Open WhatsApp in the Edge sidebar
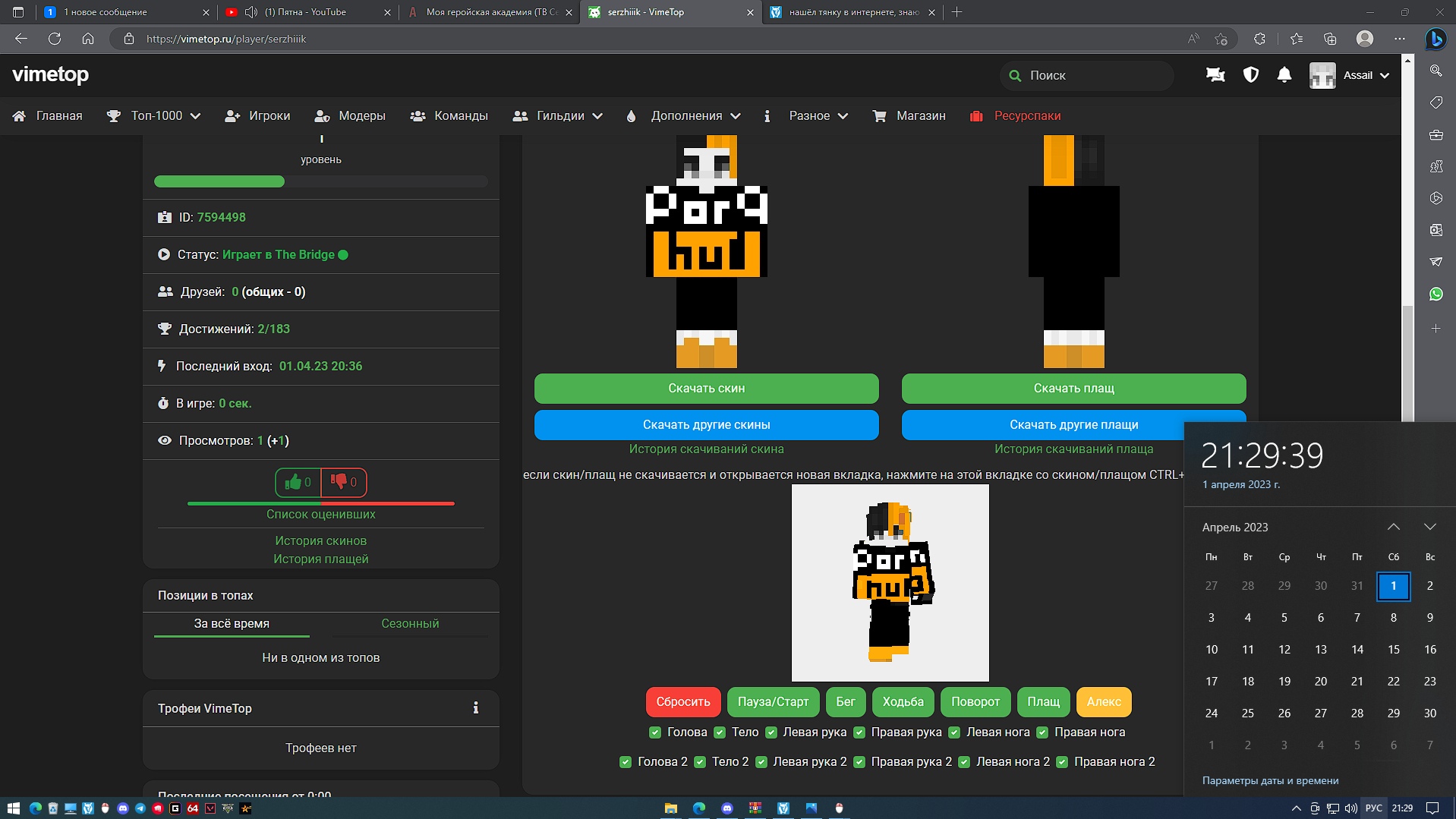1456x819 pixels. (1436, 294)
